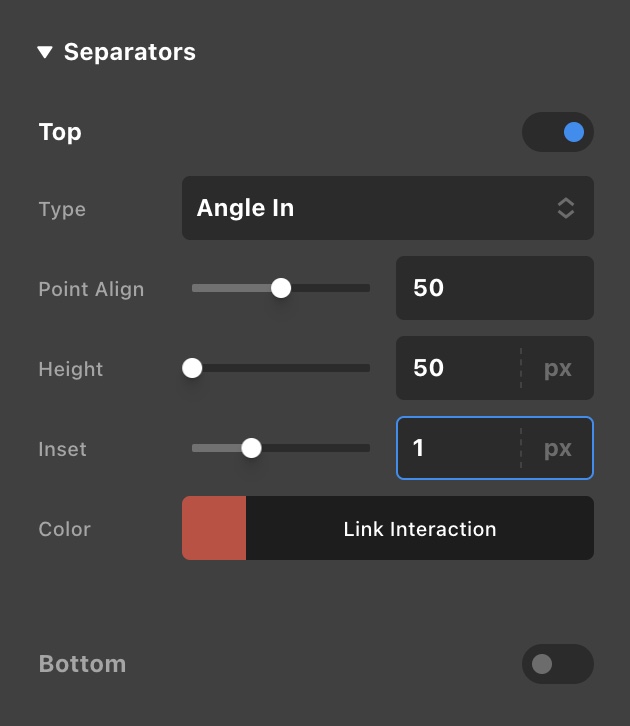Click the Separators section title

tap(130, 52)
